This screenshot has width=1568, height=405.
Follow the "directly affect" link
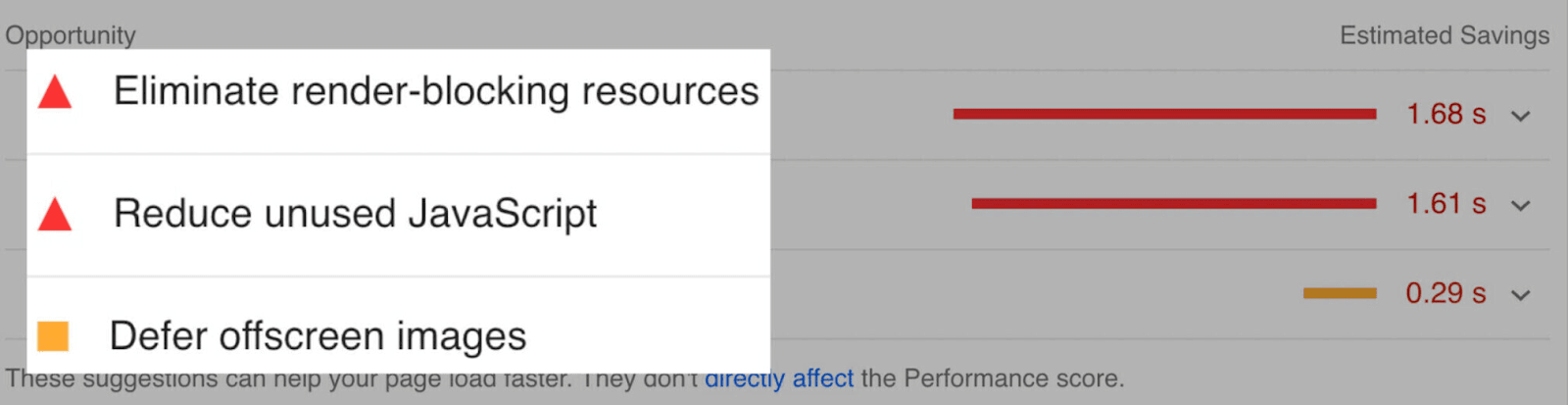click(779, 380)
